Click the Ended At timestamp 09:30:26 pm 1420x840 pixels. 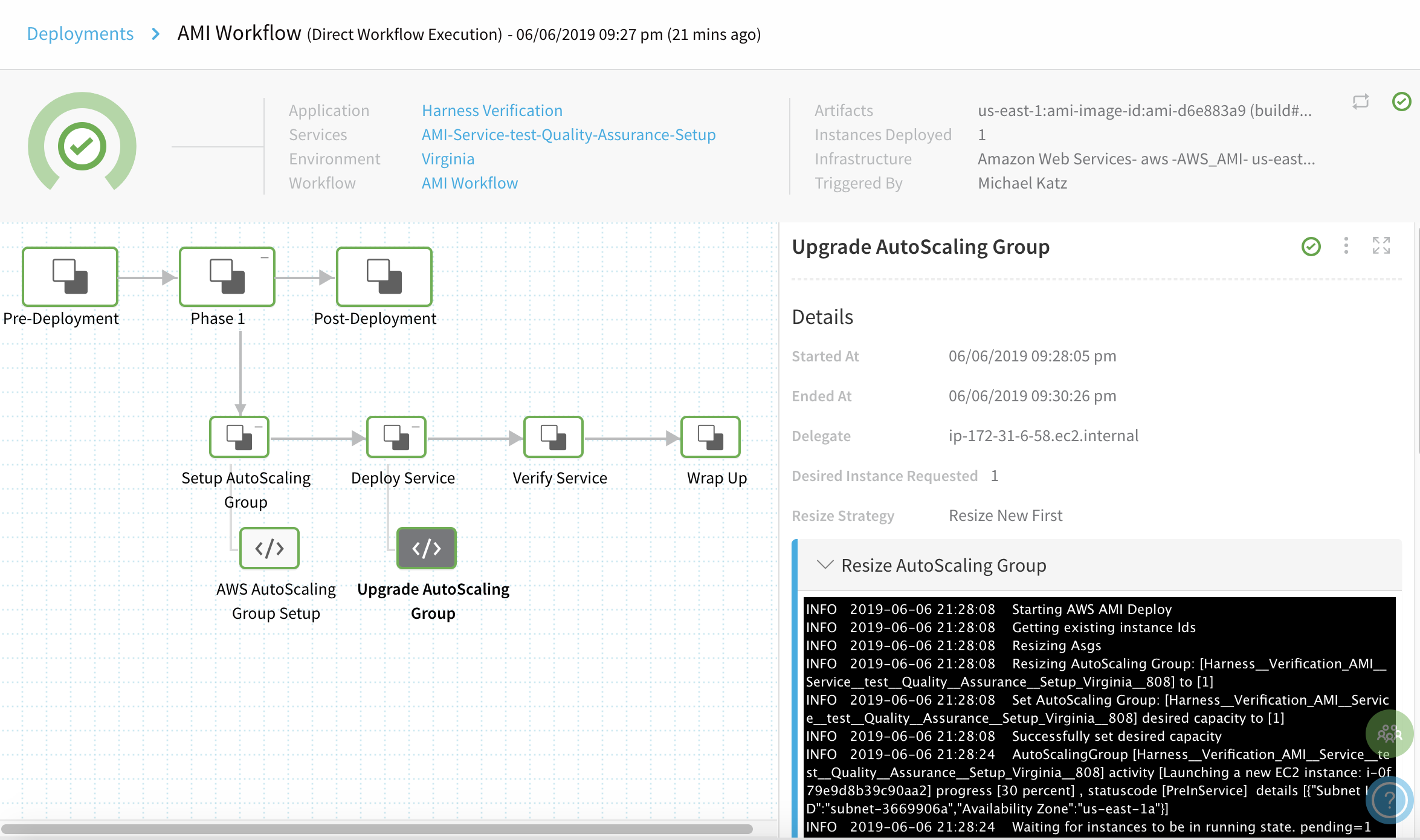point(1032,395)
